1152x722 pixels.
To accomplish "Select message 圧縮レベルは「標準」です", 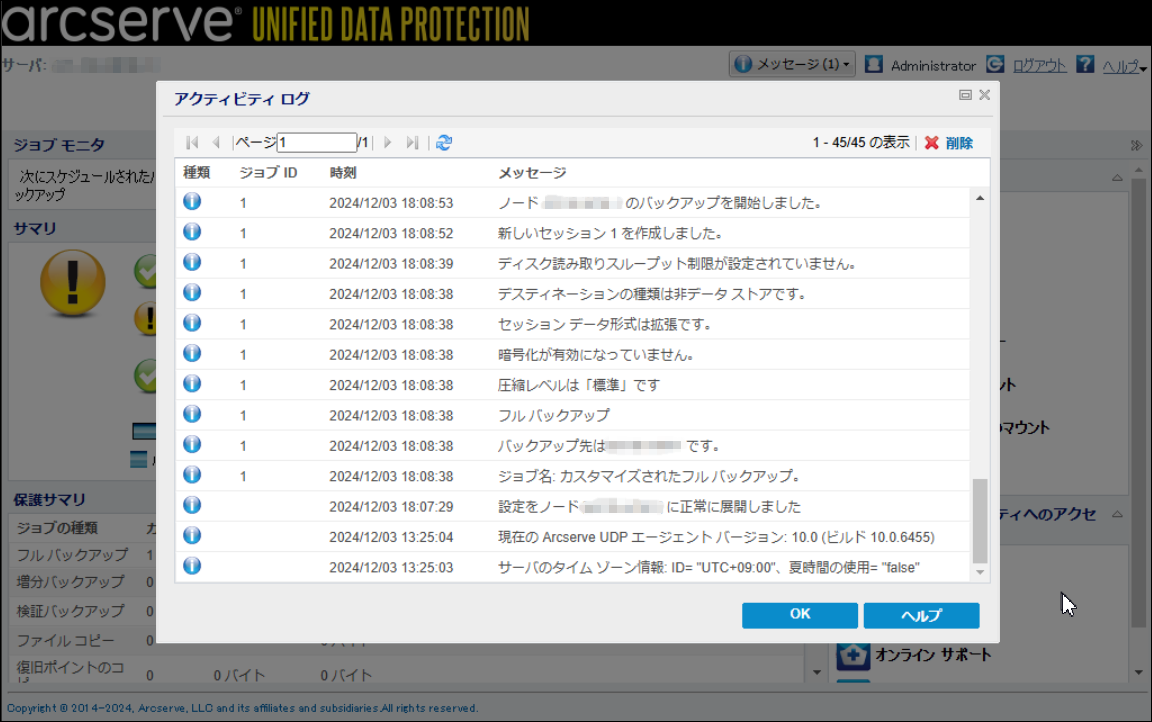I will pyautogui.click(x=579, y=385).
